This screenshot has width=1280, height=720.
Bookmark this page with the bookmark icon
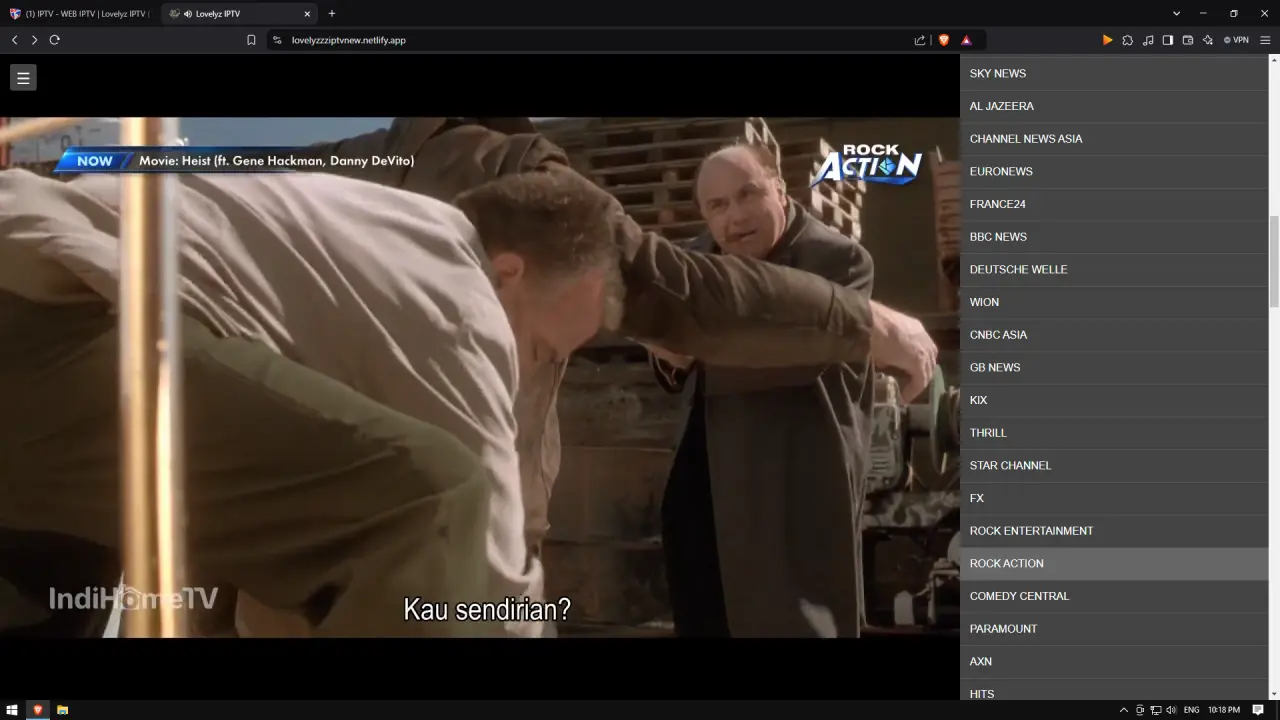point(251,40)
